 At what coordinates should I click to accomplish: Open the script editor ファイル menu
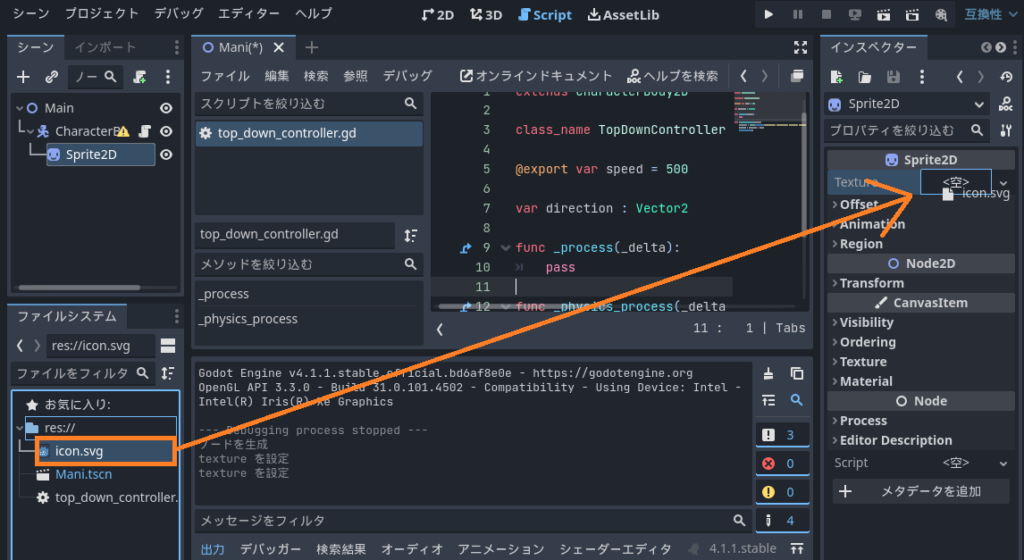[x=225, y=76]
